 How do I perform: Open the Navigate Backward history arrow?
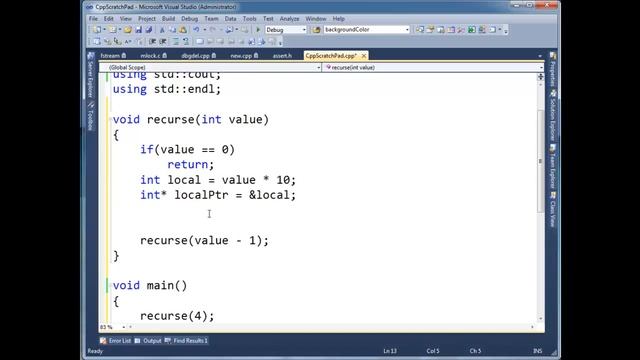click(x=236, y=30)
